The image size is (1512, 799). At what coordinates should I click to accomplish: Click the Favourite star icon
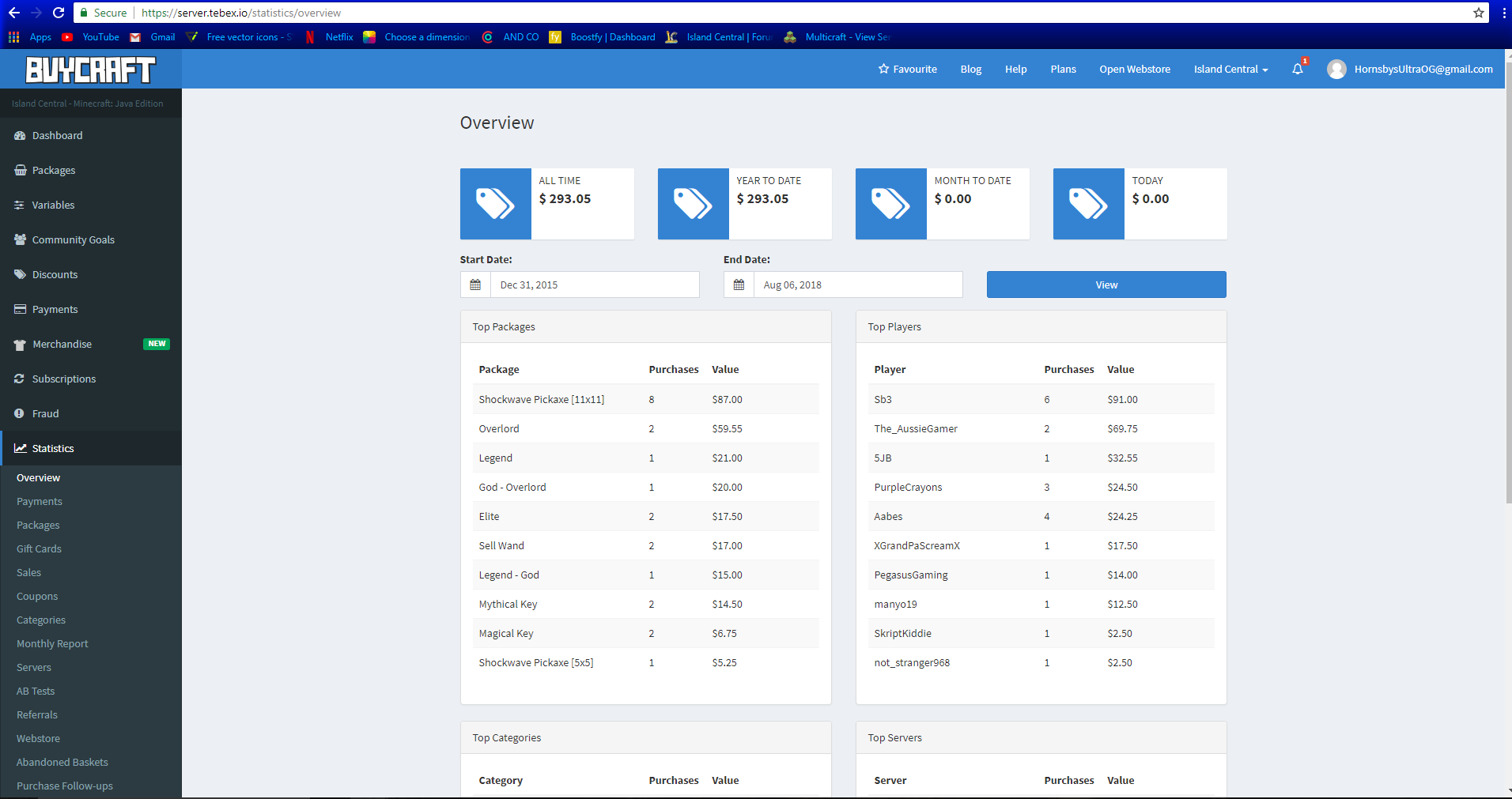click(883, 70)
